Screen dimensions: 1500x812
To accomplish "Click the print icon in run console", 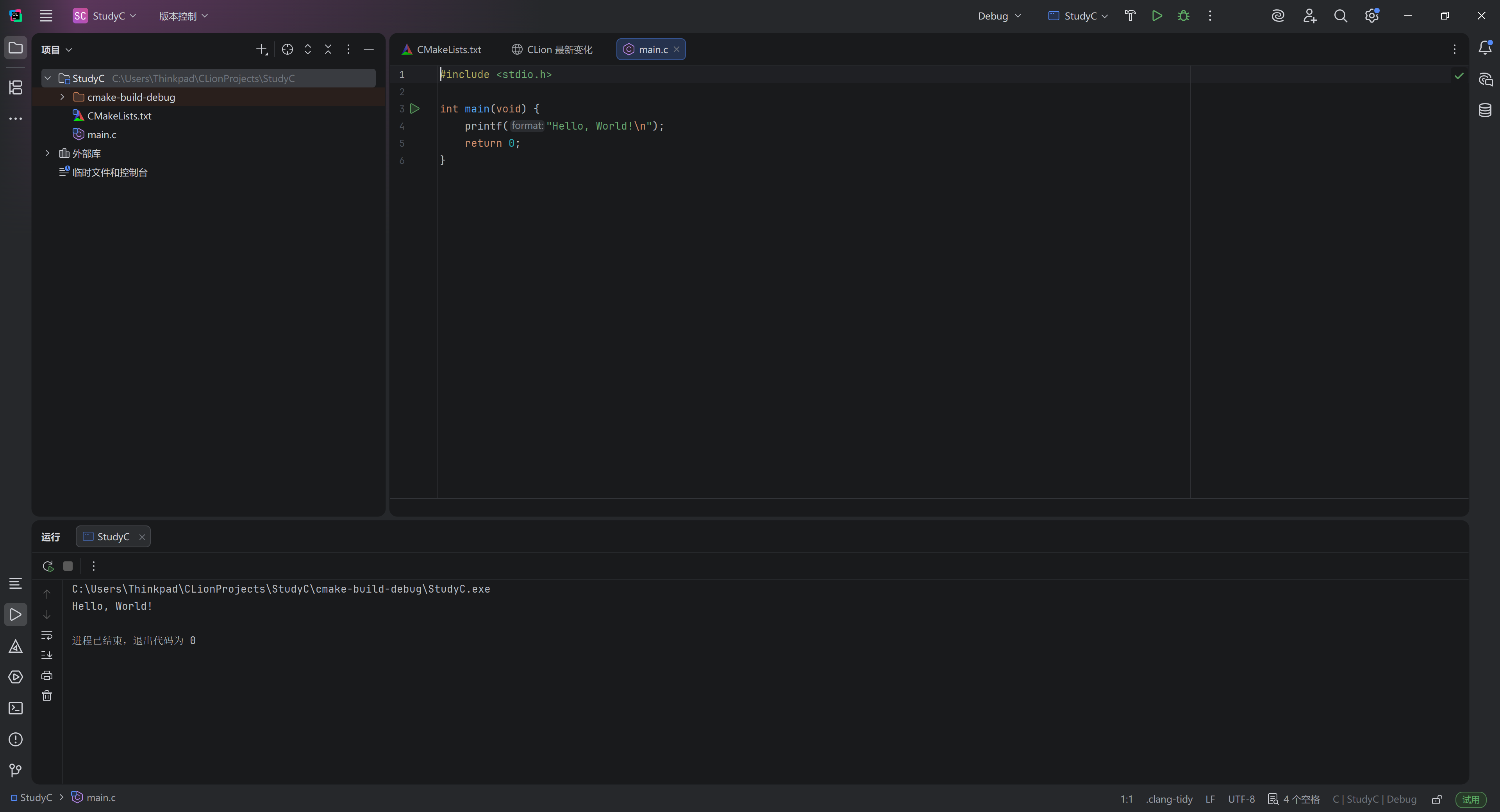I will pyautogui.click(x=46, y=675).
